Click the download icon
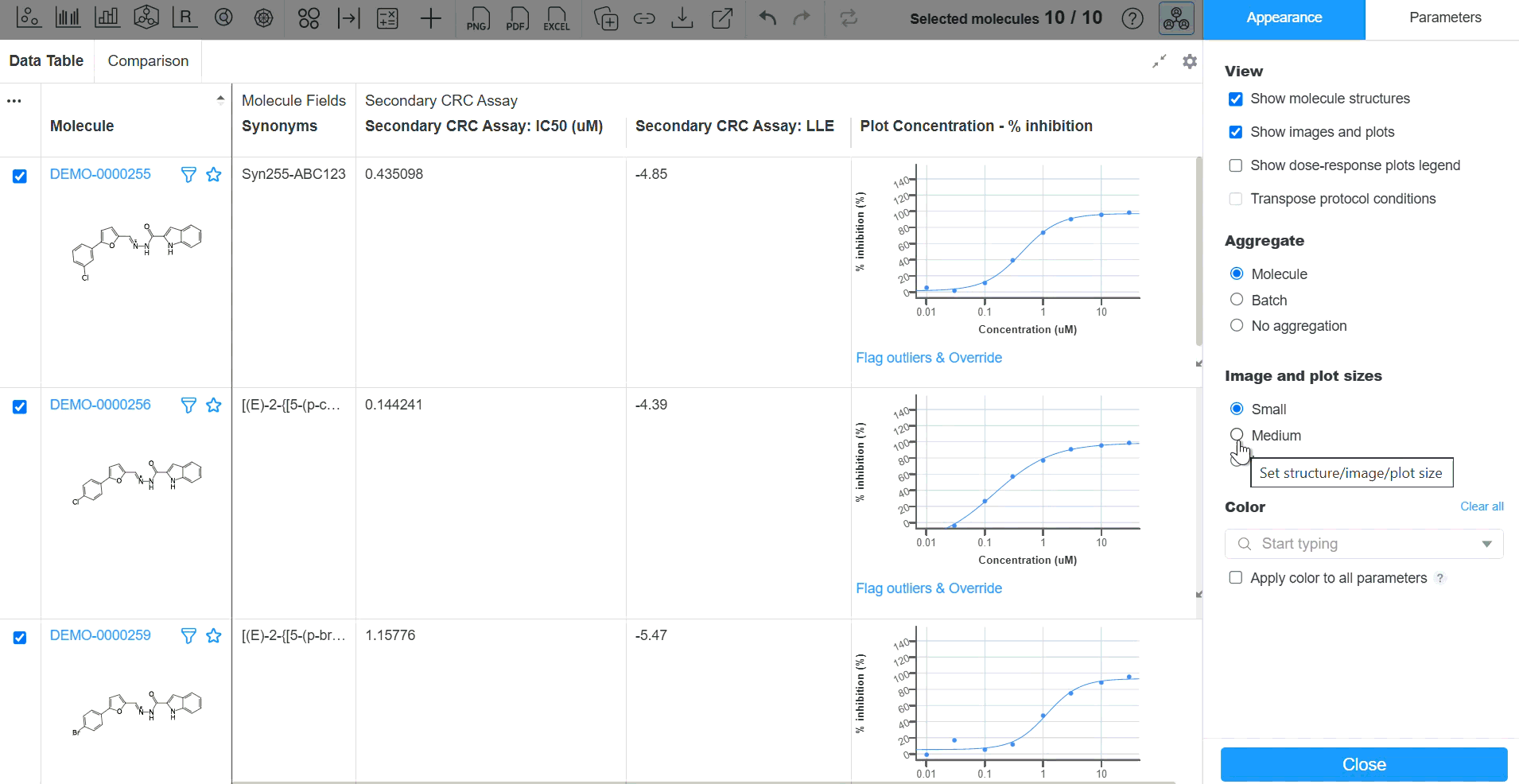1519x784 pixels. 682,18
